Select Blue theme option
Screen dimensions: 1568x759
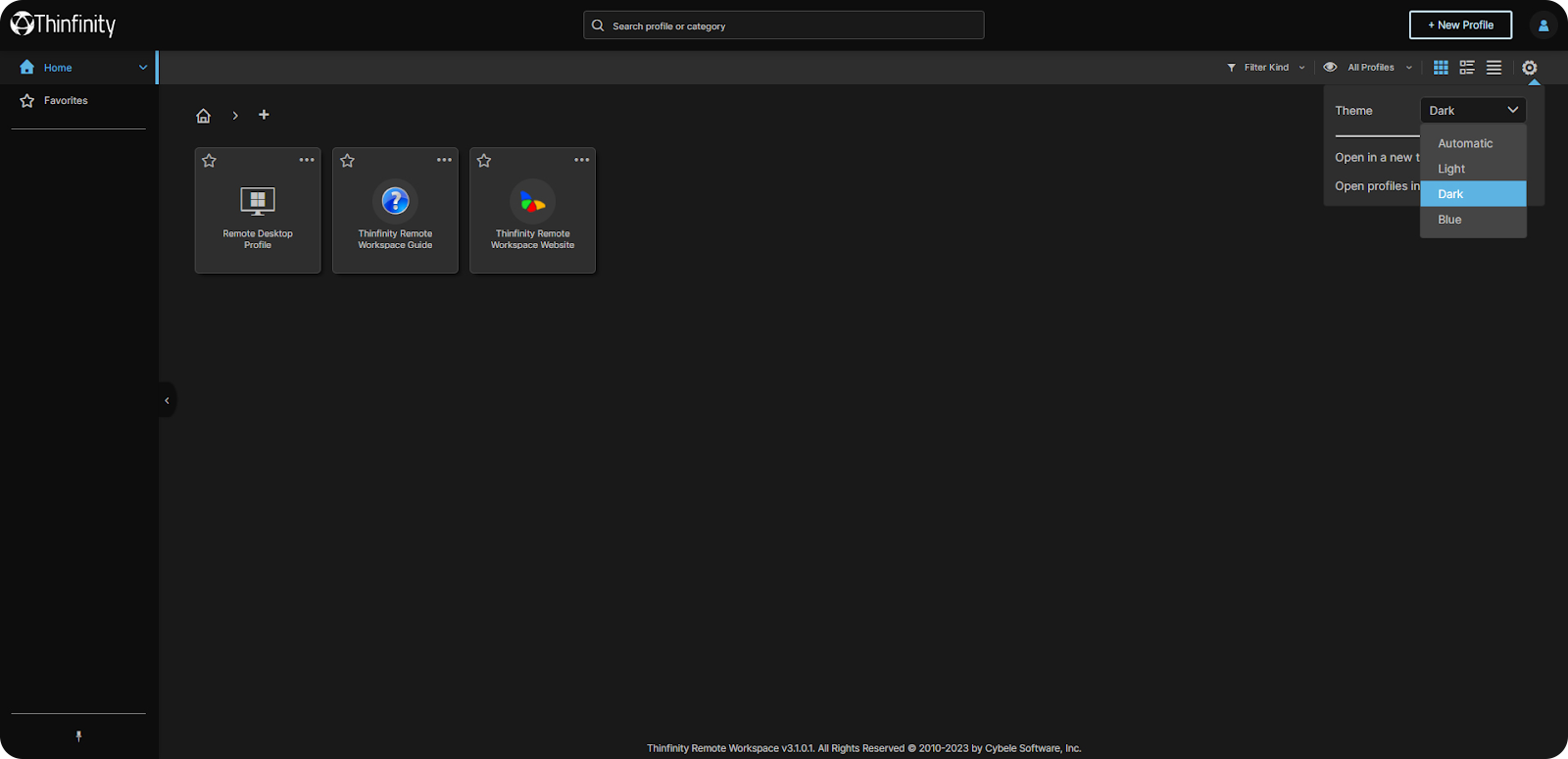[1473, 220]
